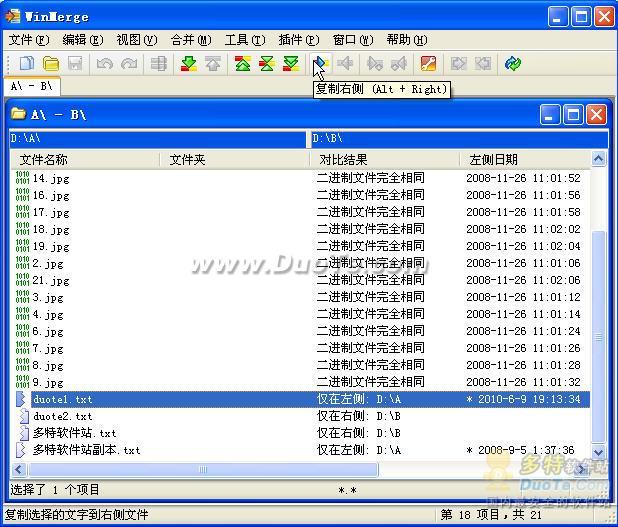Click the vertical scrollbar thumb

pos(598,337)
